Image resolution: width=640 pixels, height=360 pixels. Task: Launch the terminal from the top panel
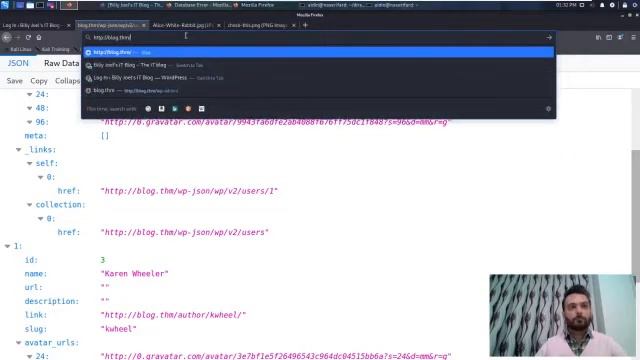point(40,5)
